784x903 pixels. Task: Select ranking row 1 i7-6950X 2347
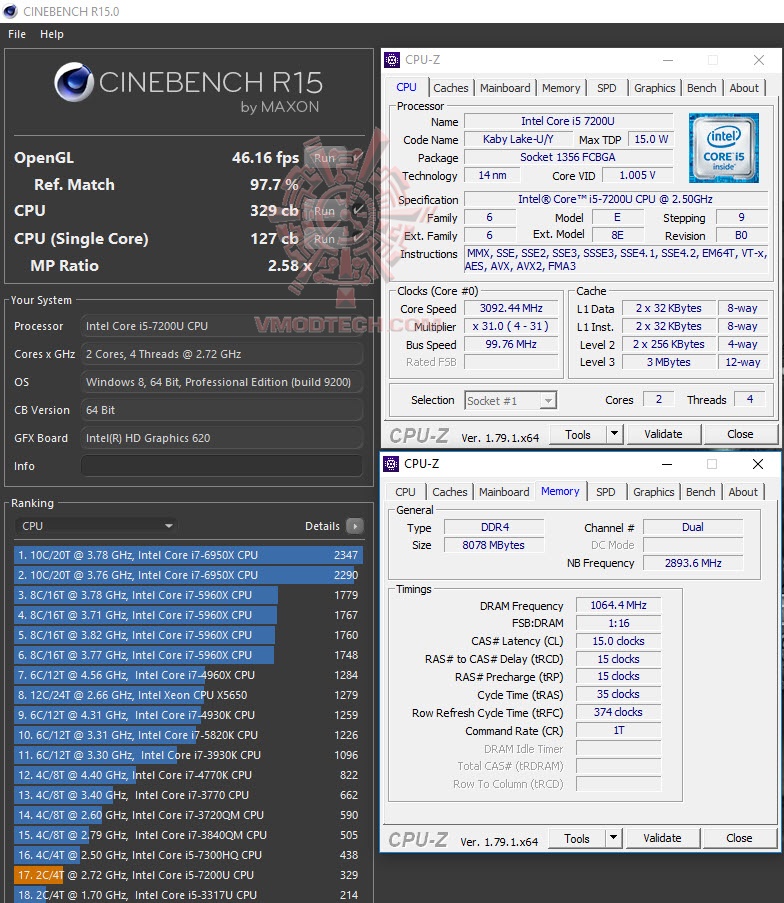pyautogui.click(x=188, y=555)
